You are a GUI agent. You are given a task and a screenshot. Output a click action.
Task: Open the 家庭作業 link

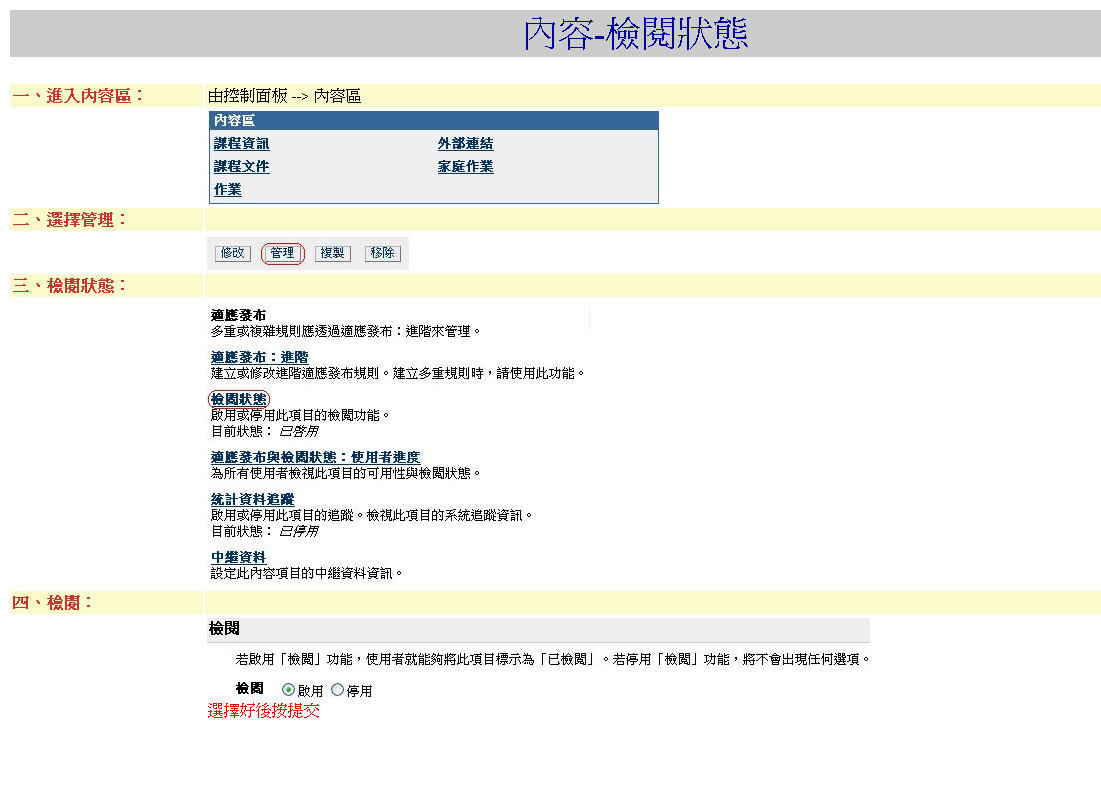(465, 167)
